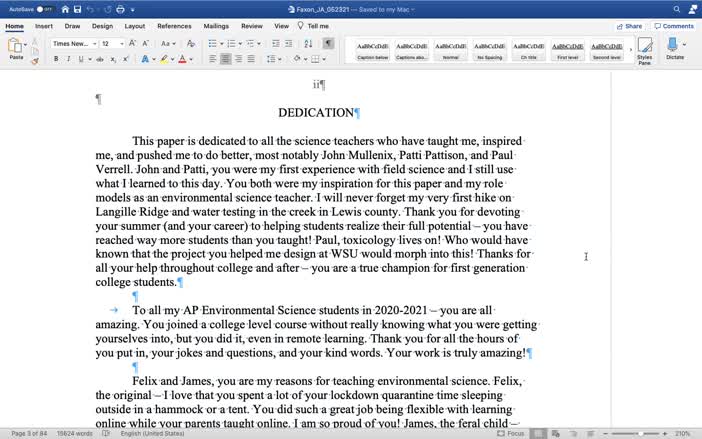Toggle center alignment button
The height and width of the screenshot is (439, 702).
(x=226, y=59)
